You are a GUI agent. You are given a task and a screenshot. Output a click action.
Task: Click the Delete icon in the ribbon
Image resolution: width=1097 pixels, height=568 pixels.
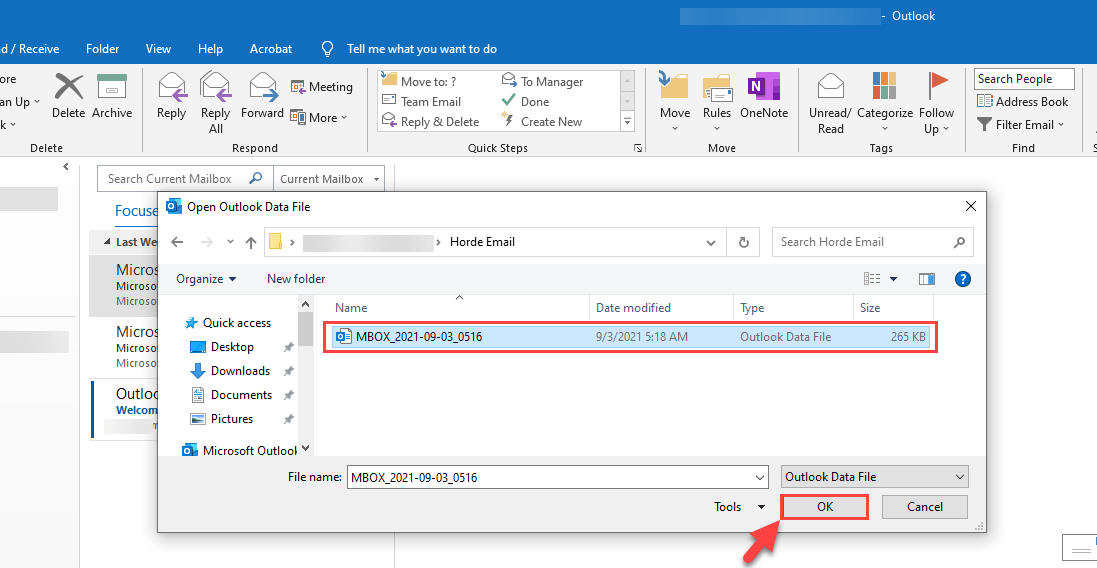click(x=69, y=96)
